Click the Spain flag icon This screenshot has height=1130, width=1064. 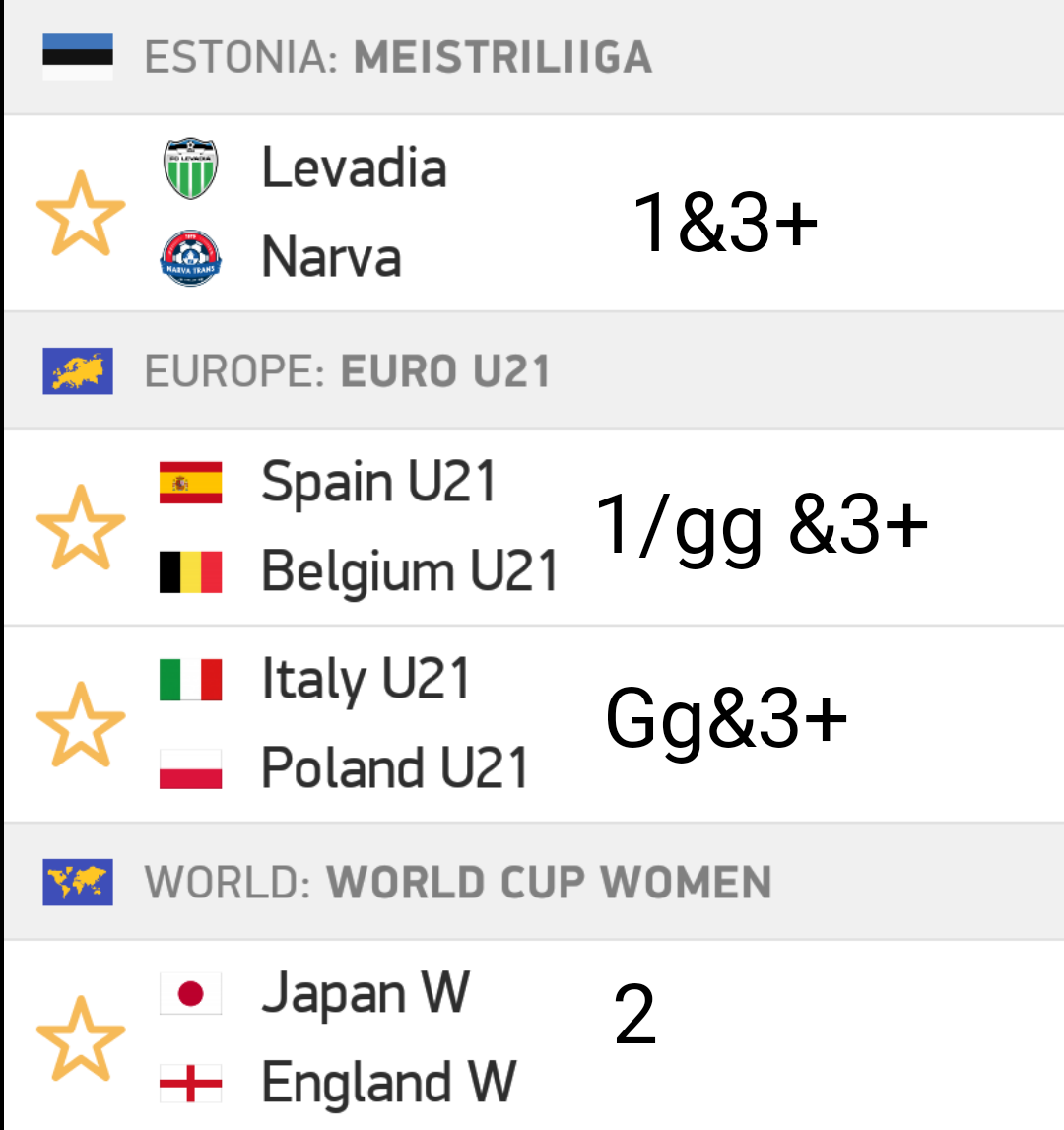pyautogui.click(x=190, y=482)
